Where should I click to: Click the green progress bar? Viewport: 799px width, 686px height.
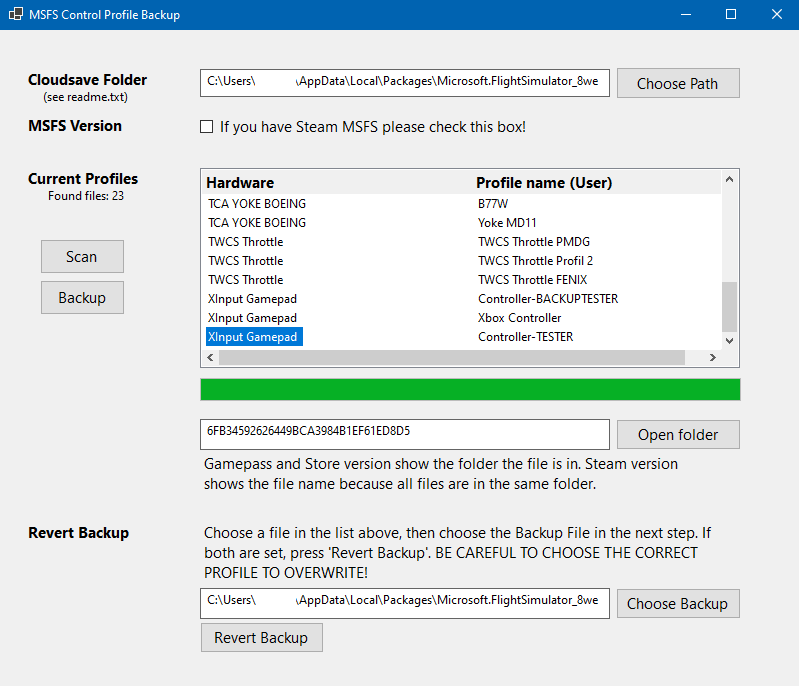[x=470, y=389]
